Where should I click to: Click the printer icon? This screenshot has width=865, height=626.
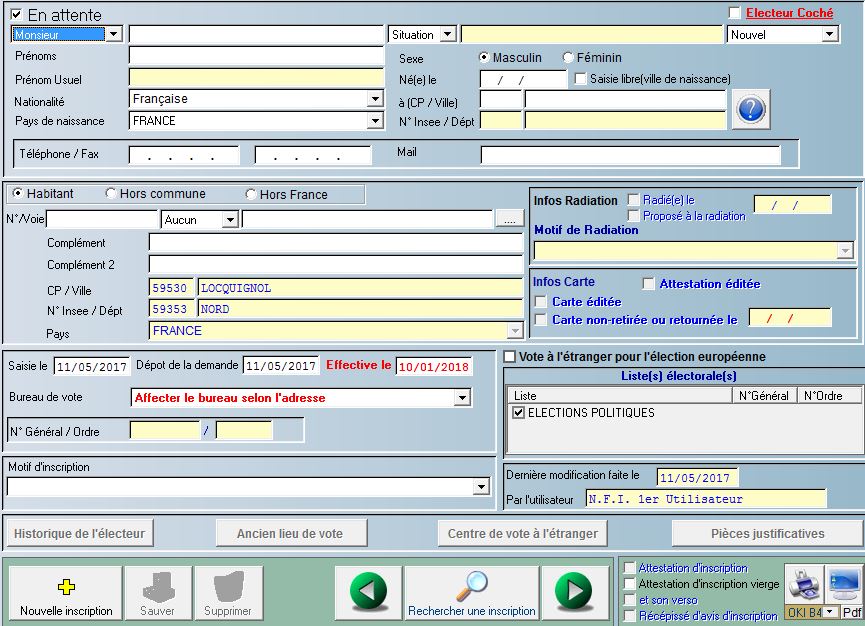pyautogui.click(x=803, y=584)
